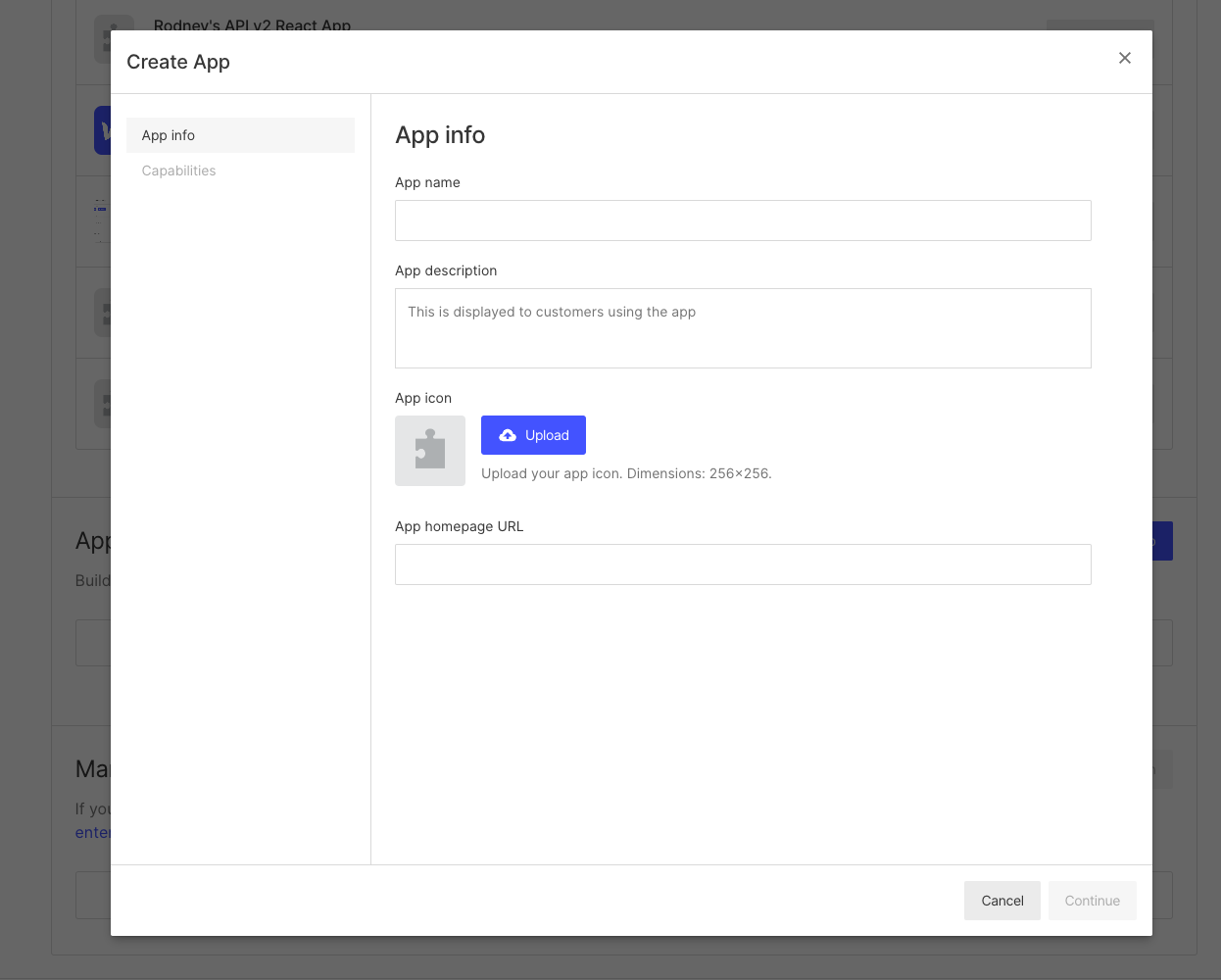
Task: Click the 'Upload your app icon' hint text
Action: [626, 473]
